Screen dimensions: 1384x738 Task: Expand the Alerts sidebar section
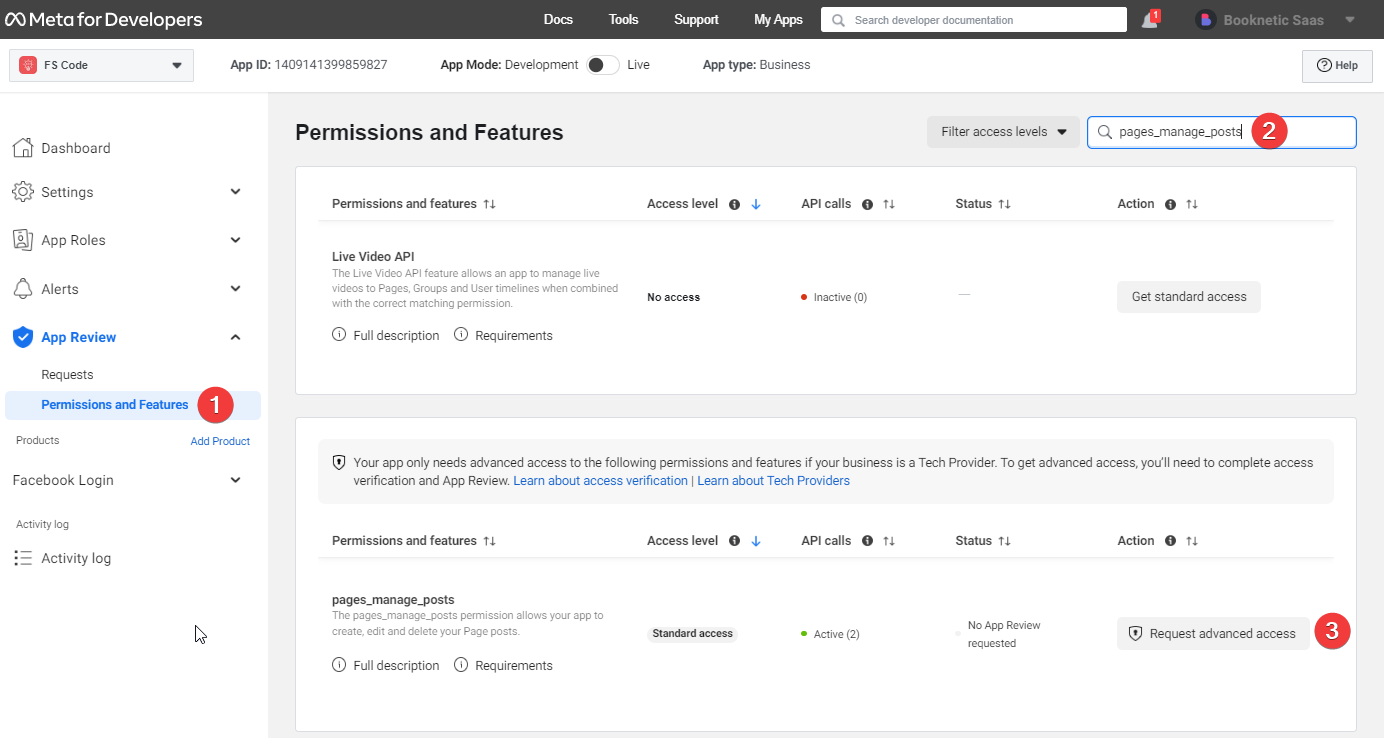coord(236,289)
